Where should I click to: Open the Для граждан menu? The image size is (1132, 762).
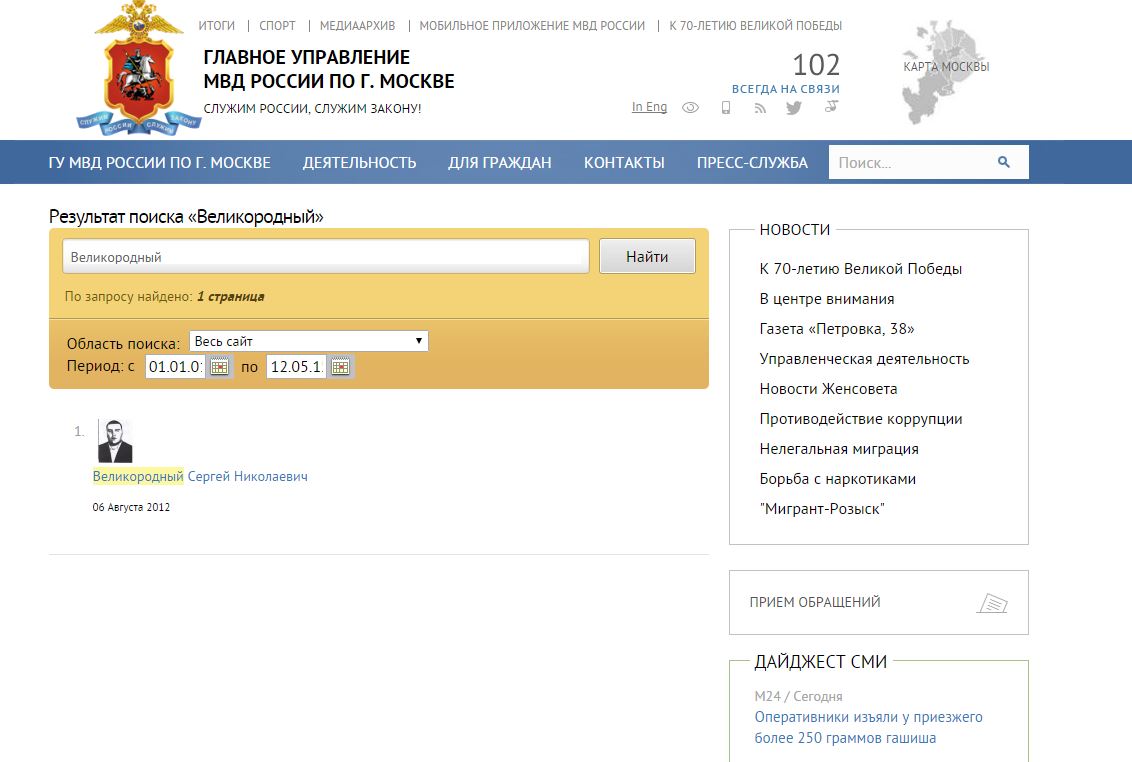500,163
